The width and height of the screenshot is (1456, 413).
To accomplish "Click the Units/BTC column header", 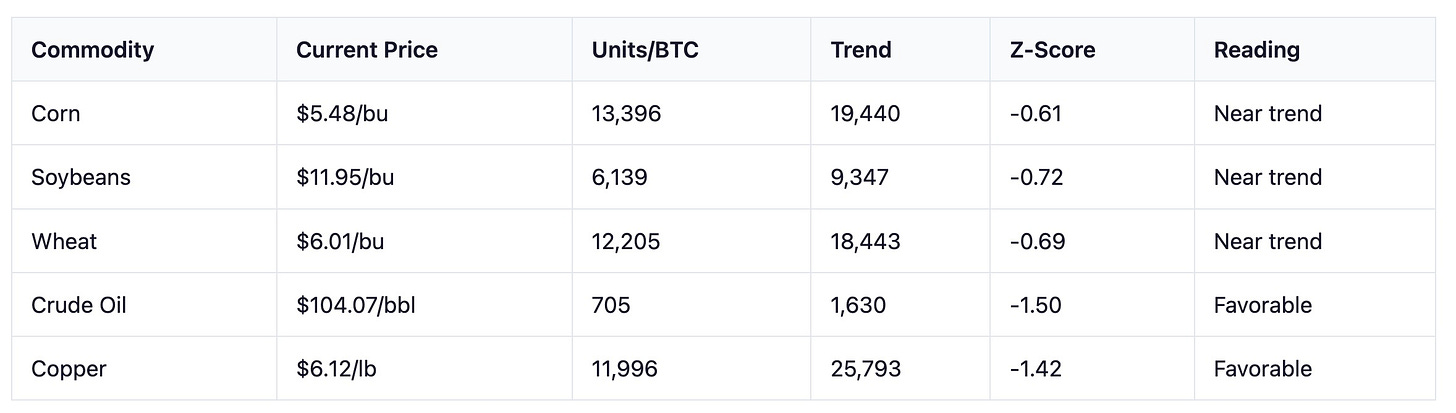I will click(645, 50).
